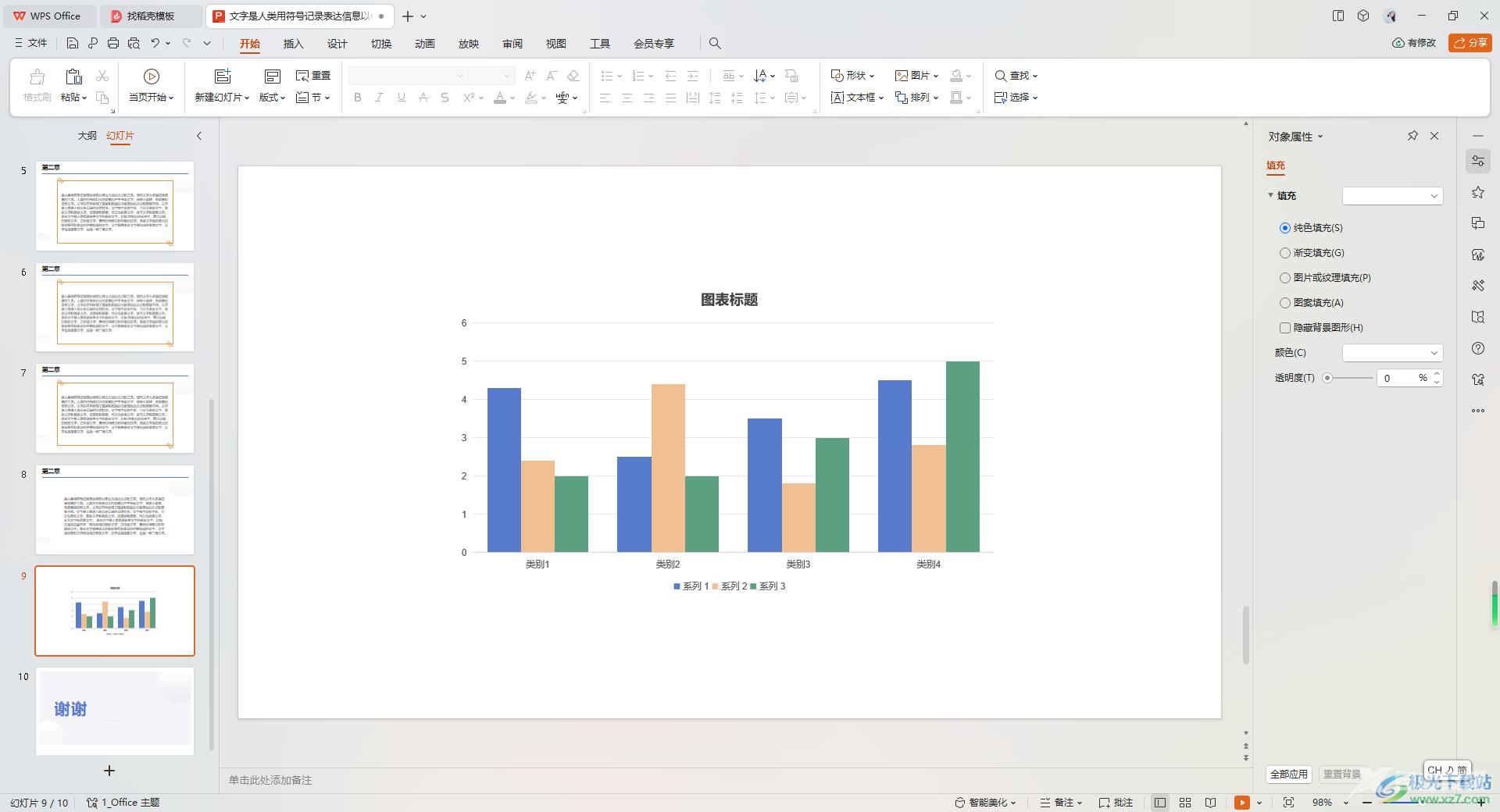
Task: Click the notes area 单击此处添加备注
Action: pyautogui.click(x=270, y=780)
